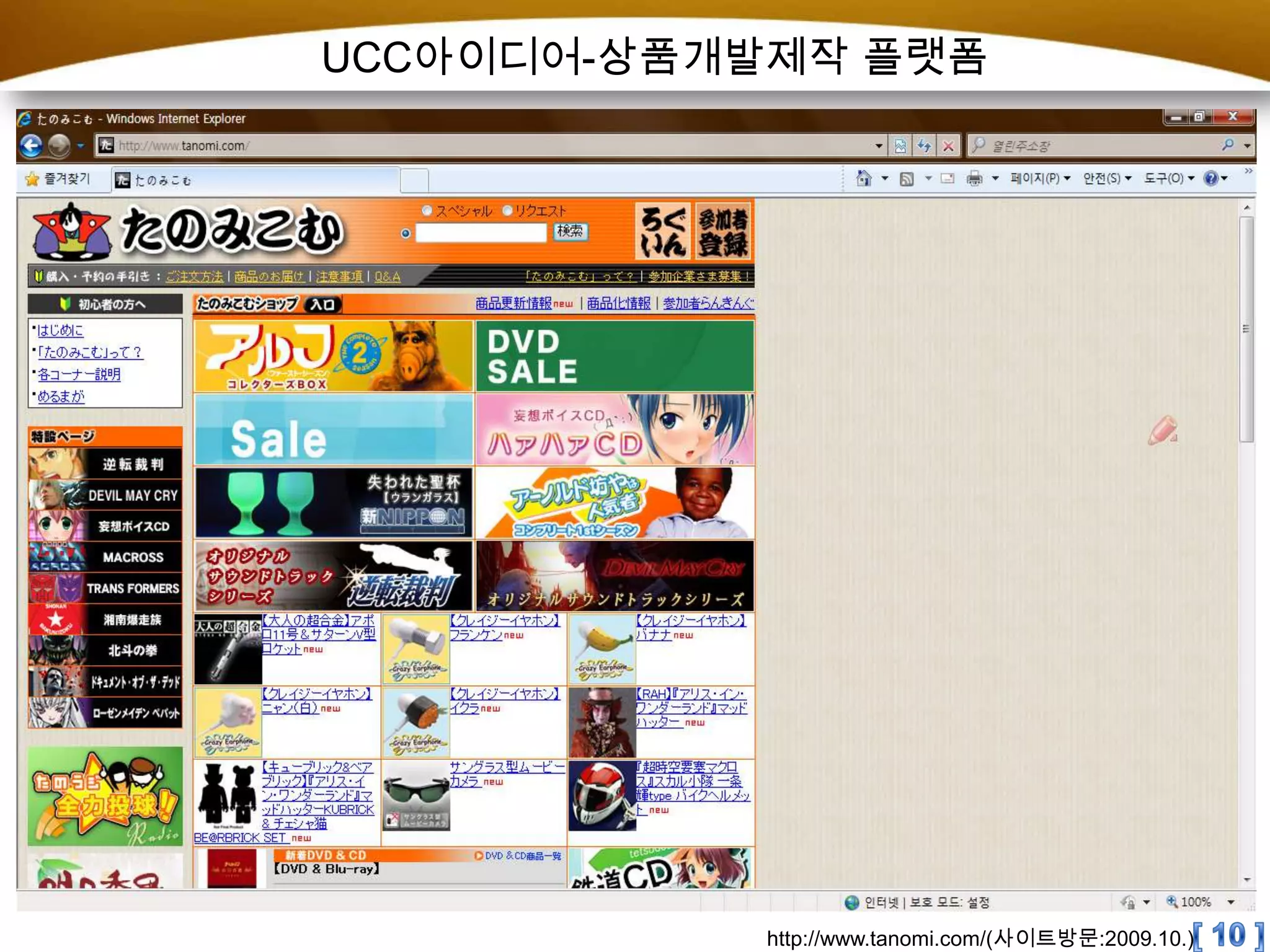
Task: Open the recent pages dropdown arrow
Action: [81, 146]
